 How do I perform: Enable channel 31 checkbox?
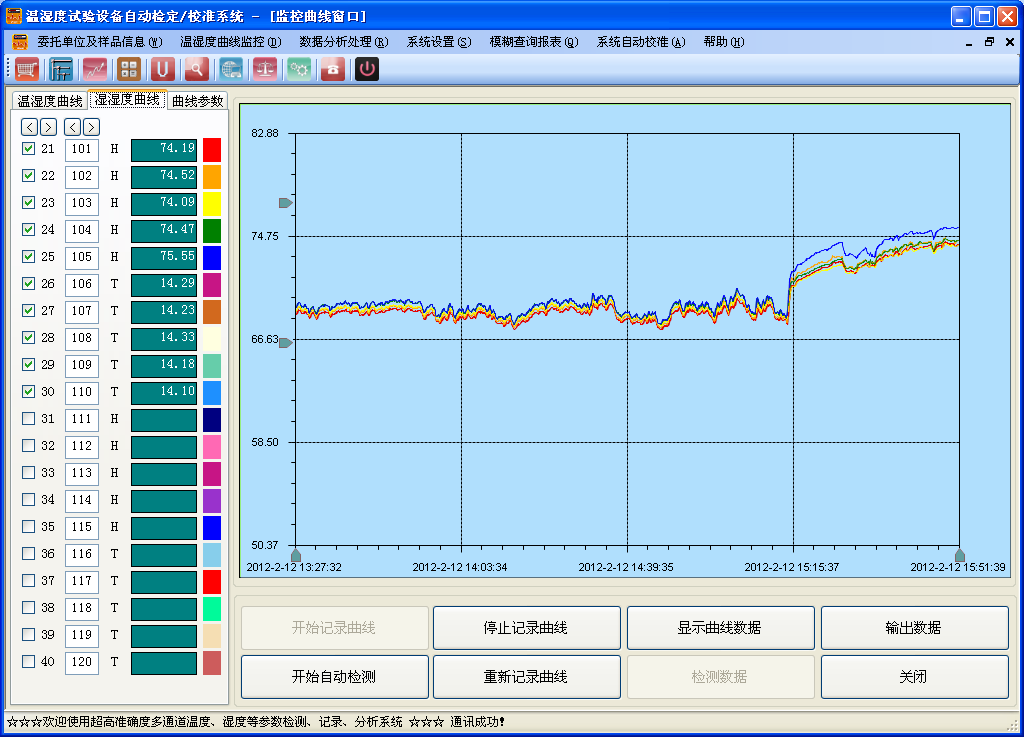coord(29,419)
